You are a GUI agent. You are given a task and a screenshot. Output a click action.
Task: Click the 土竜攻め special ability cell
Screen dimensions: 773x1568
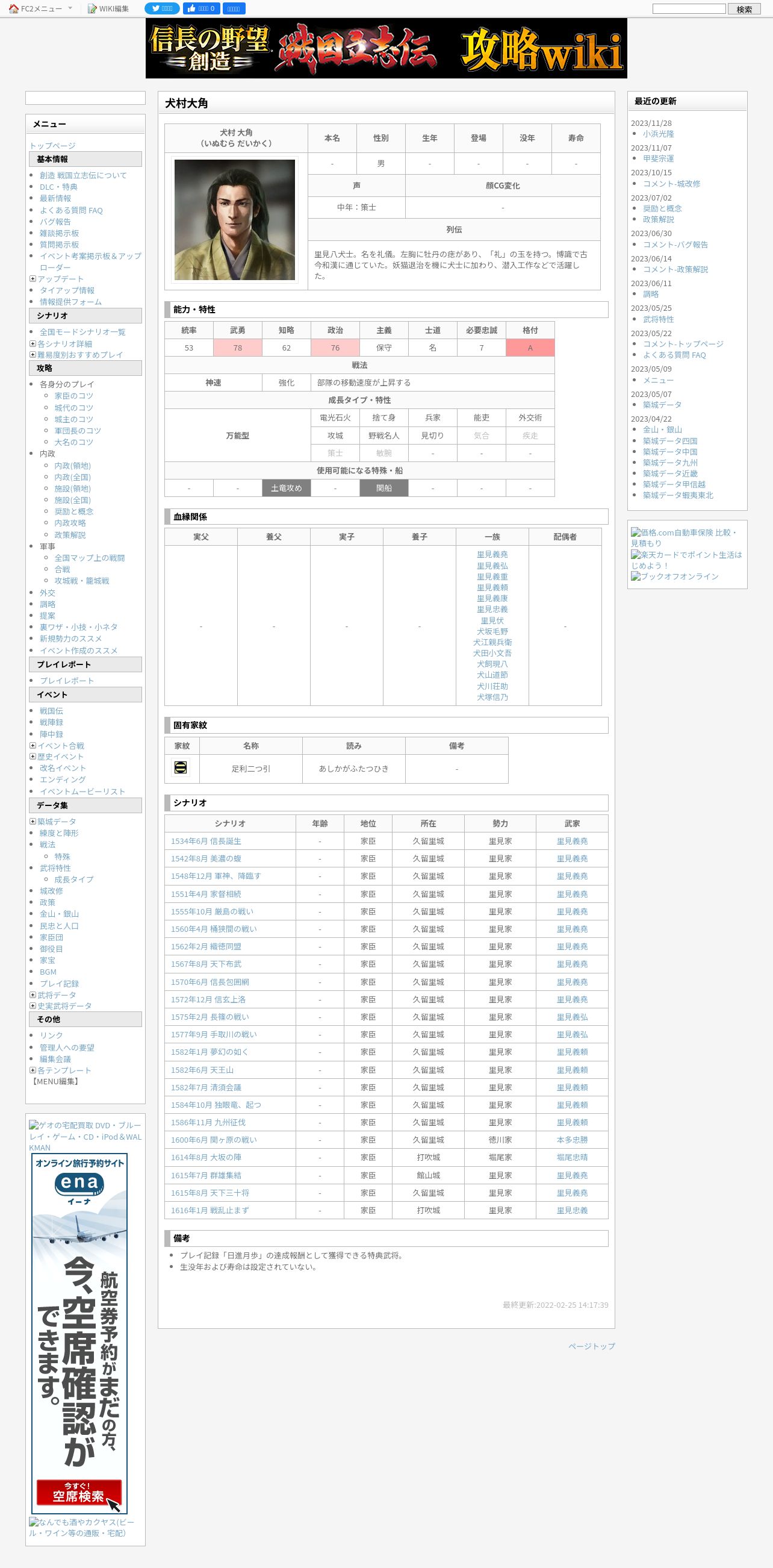[287, 488]
